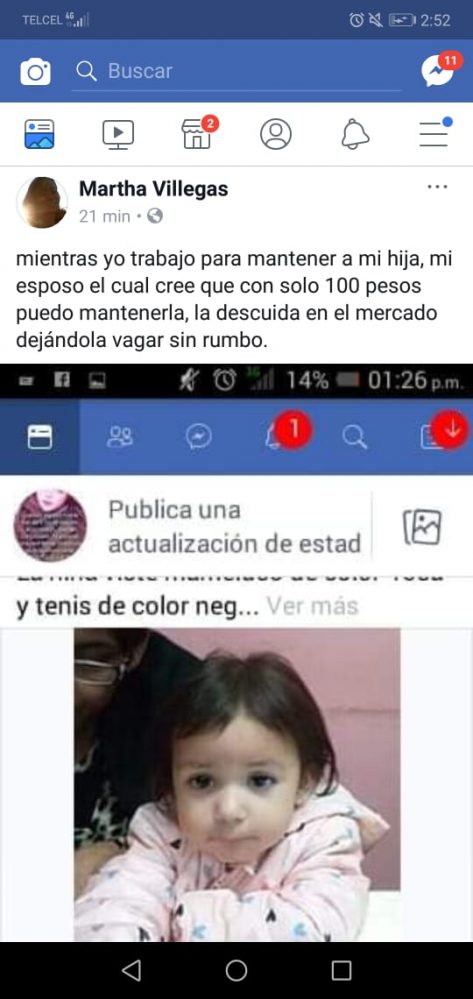The width and height of the screenshot is (473, 999).
Task: Expand the post options three-dot menu
Action: click(437, 187)
